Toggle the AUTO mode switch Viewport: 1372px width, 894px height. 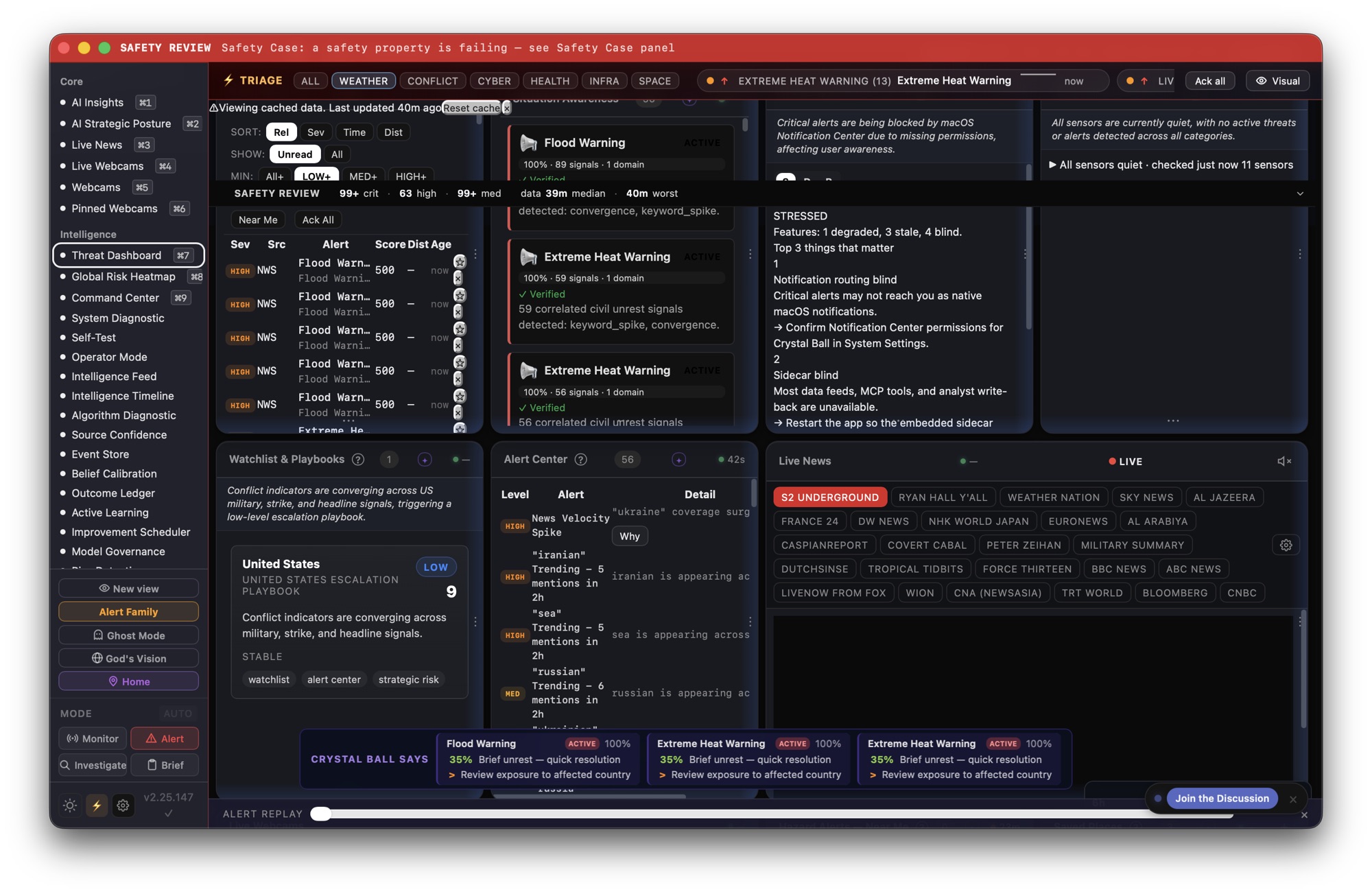tap(178, 714)
